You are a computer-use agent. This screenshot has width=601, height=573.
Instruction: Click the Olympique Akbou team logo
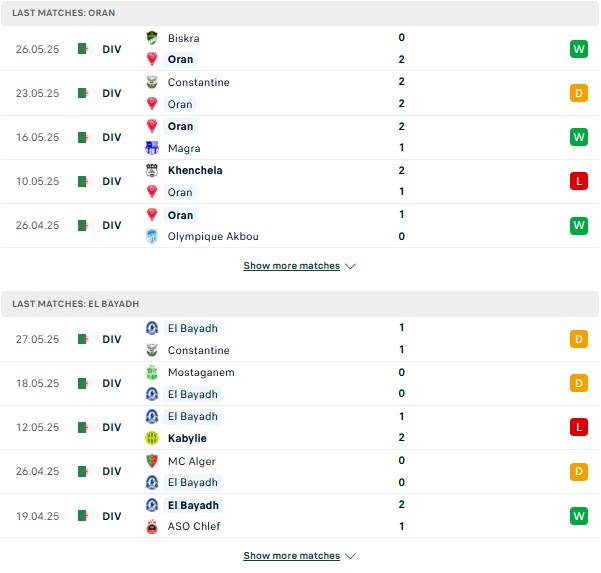tap(152, 236)
